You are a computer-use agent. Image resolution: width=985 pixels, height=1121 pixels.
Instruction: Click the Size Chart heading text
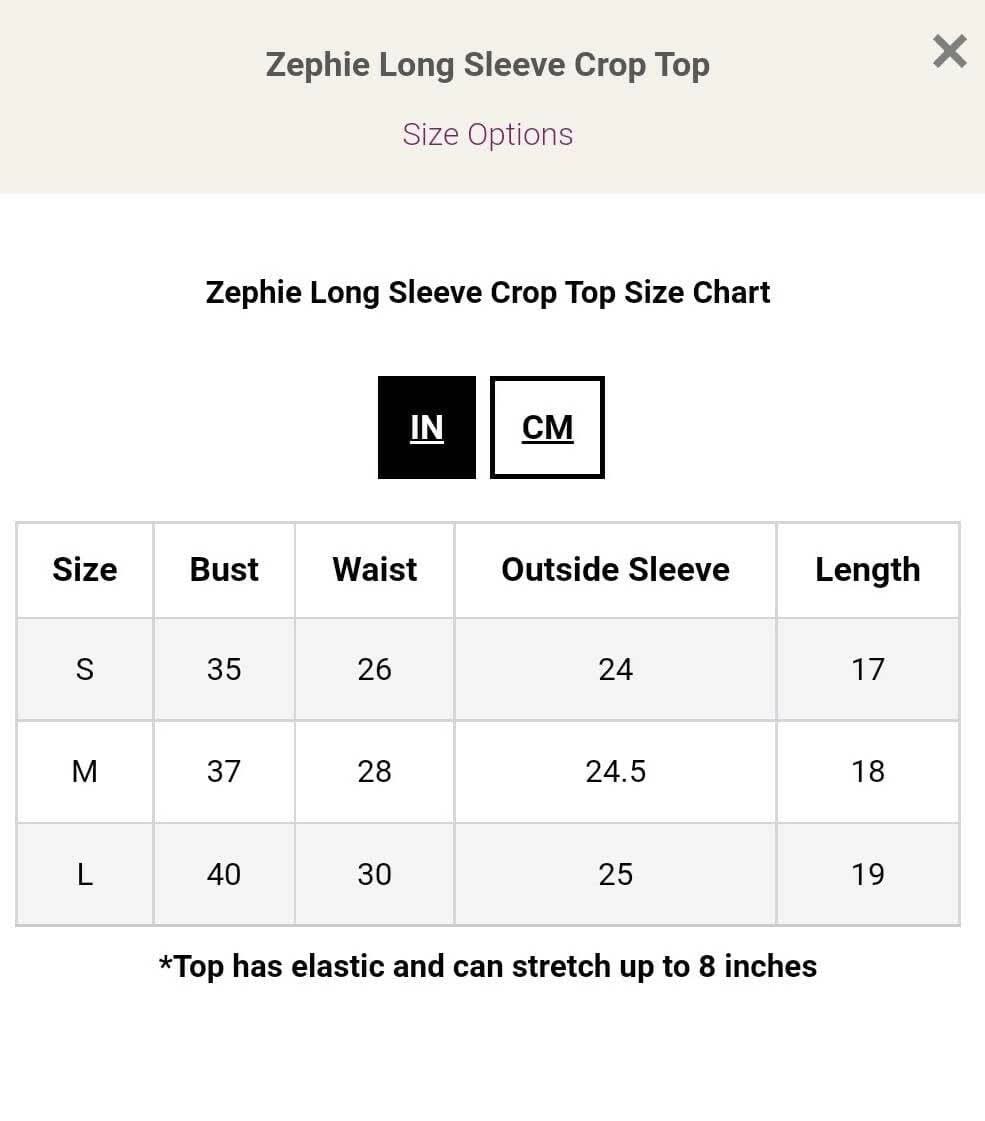click(x=487, y=292)
